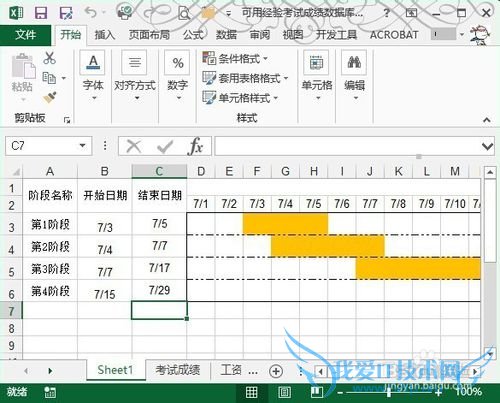Open the 单元格 cells group
Screen dimensions: 500x403
pos(317,76)
